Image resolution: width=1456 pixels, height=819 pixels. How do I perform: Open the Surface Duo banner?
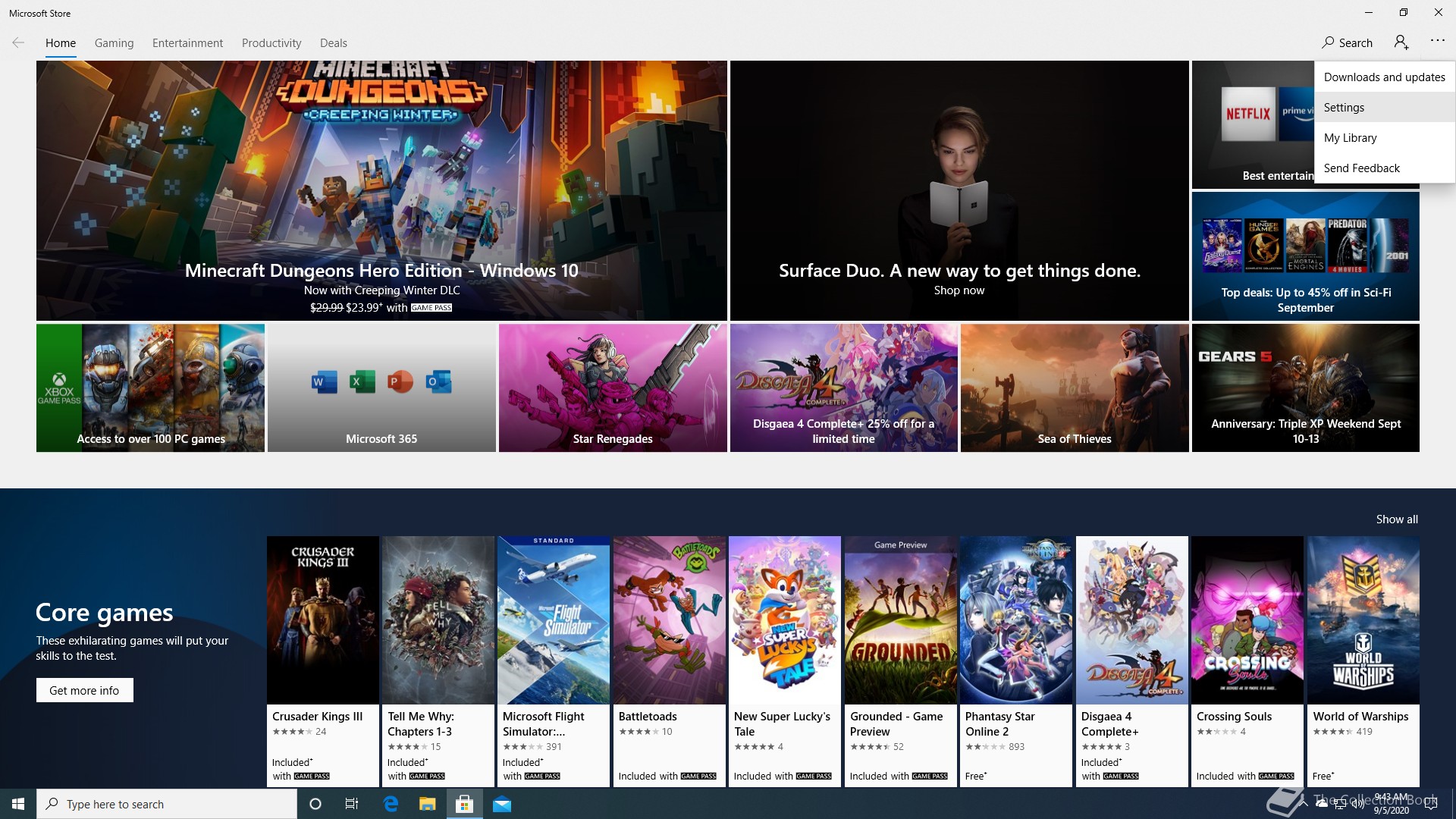pyautogui.click(x=959, y=190)
